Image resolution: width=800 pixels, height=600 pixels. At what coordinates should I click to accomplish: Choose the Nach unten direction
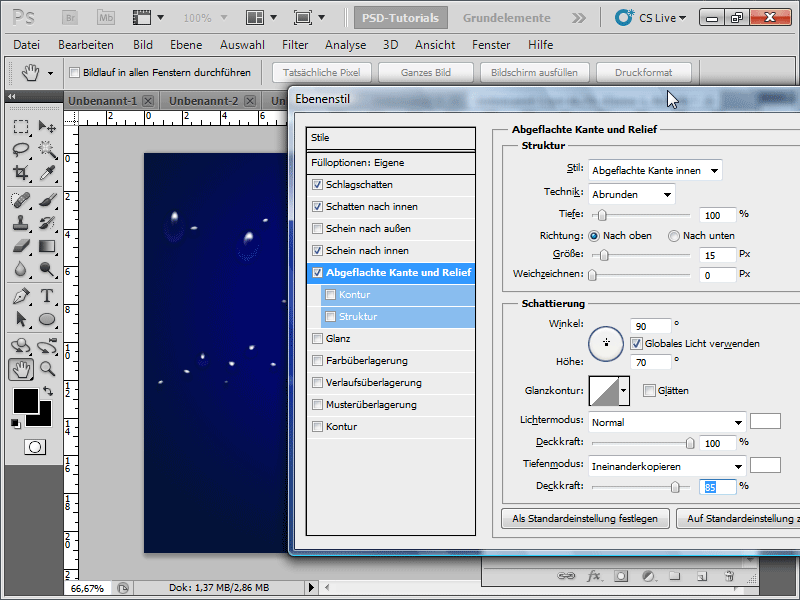(x=674, y=236)
